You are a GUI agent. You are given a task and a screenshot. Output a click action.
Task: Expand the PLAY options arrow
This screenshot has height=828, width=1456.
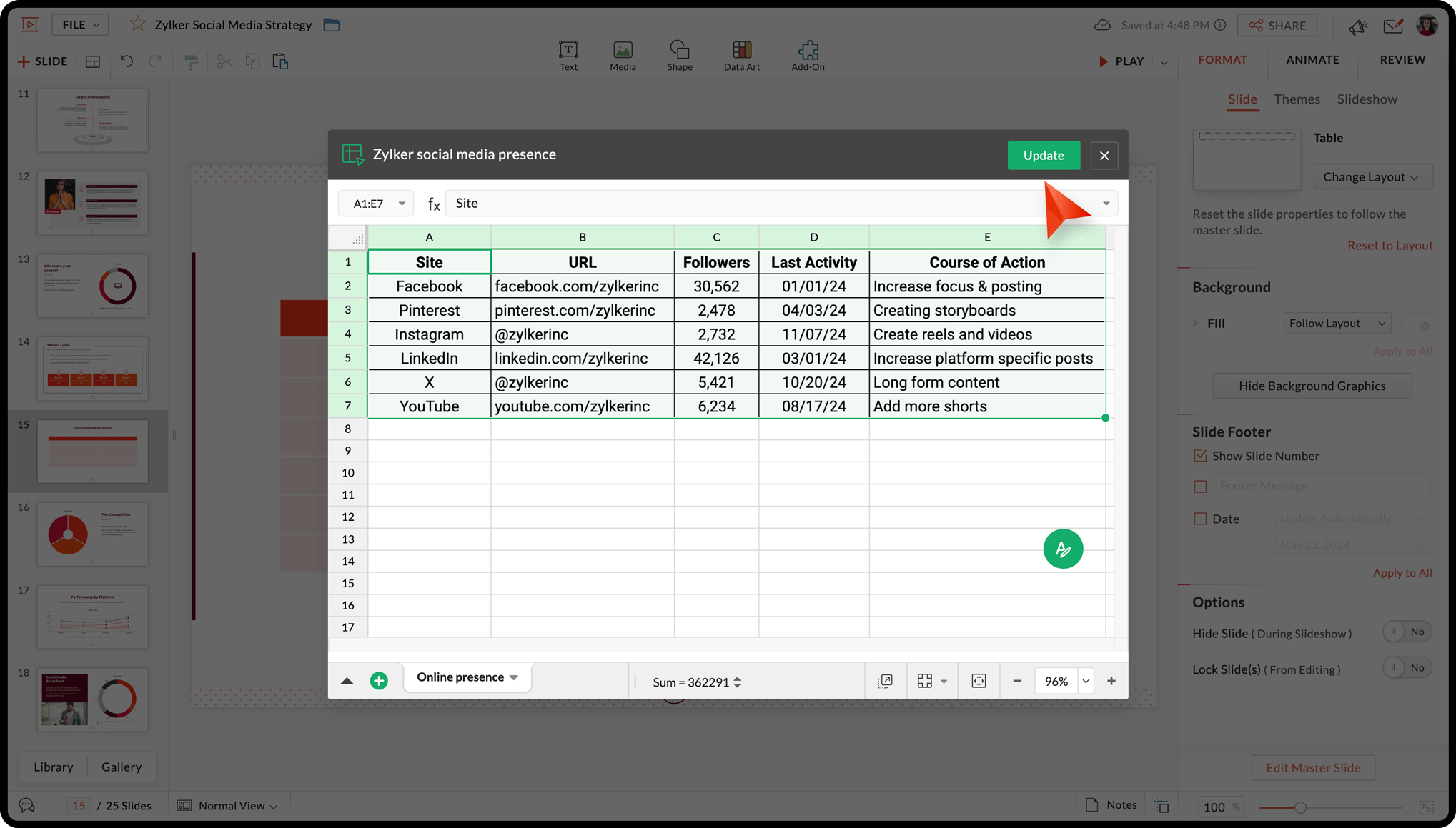tap(1164, 61)
